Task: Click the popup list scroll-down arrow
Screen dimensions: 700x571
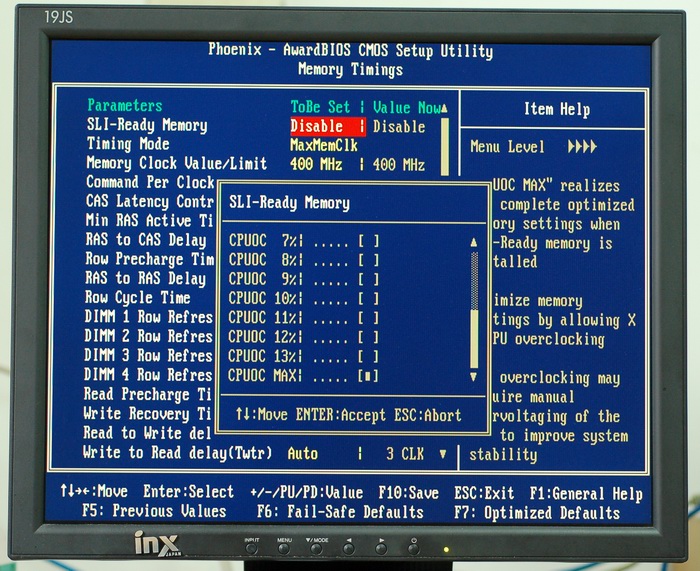Action: coord(474,377)
